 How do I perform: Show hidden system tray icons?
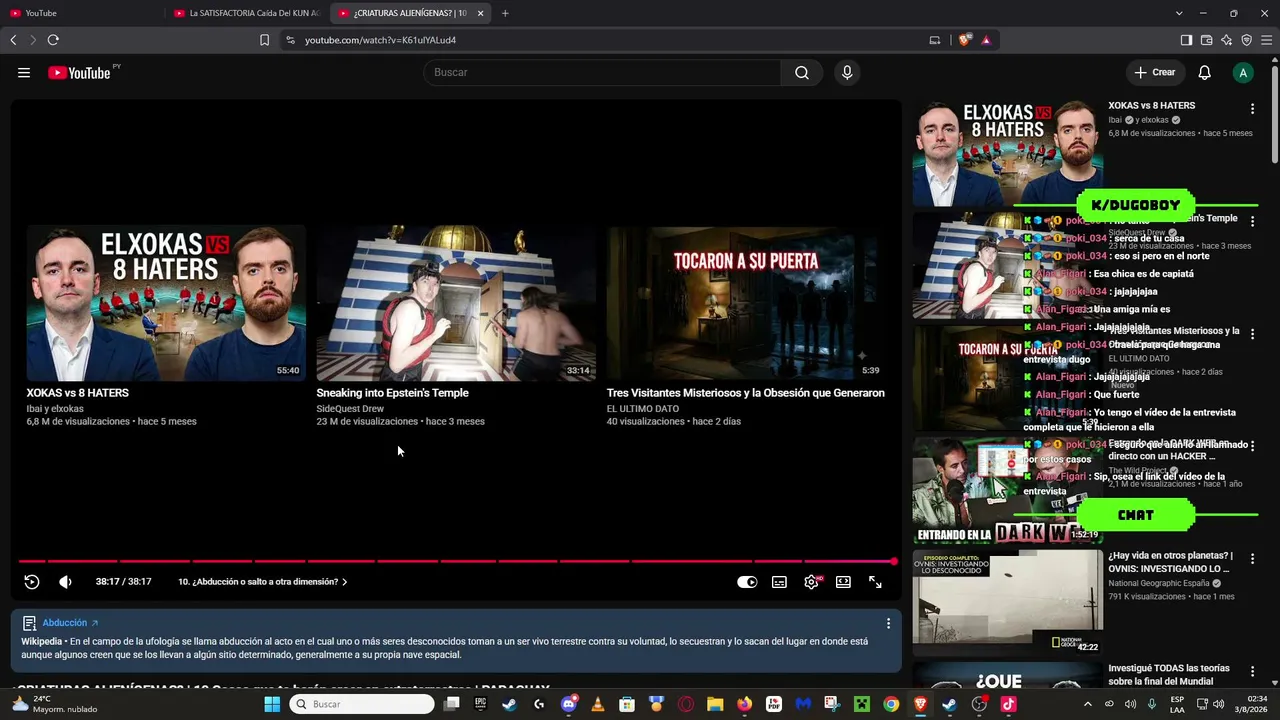tap(1088, 704)
